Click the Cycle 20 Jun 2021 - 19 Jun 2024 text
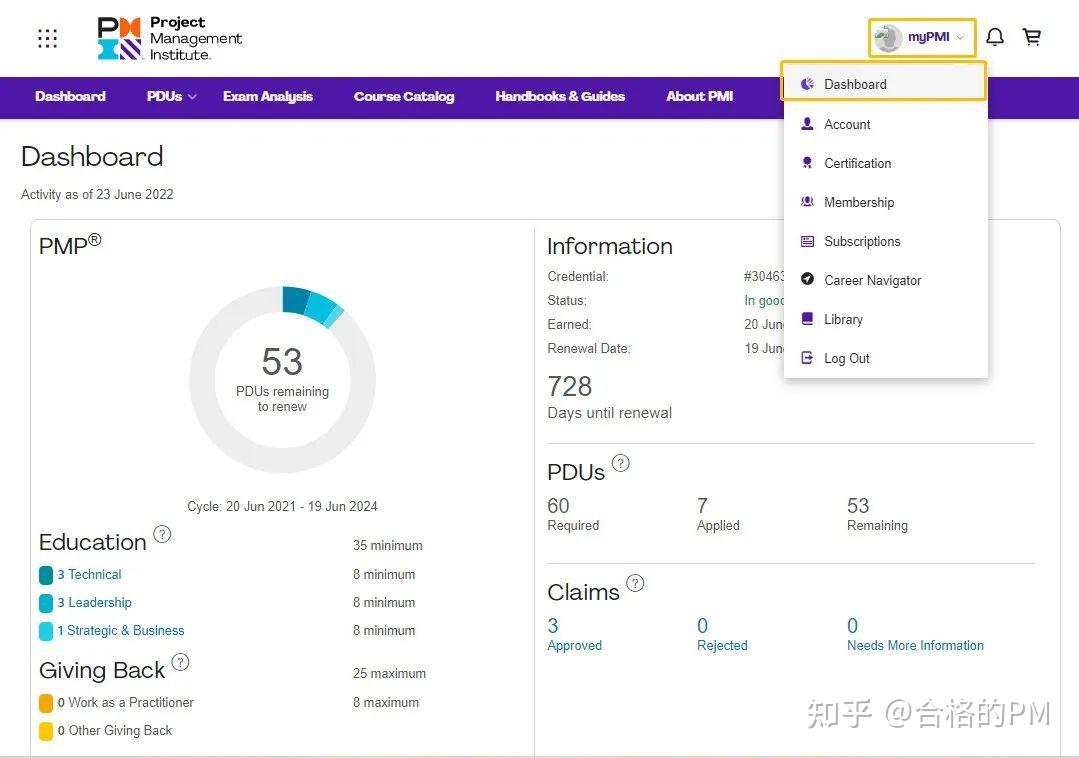1079x758 pixels. tap(282, 506)
